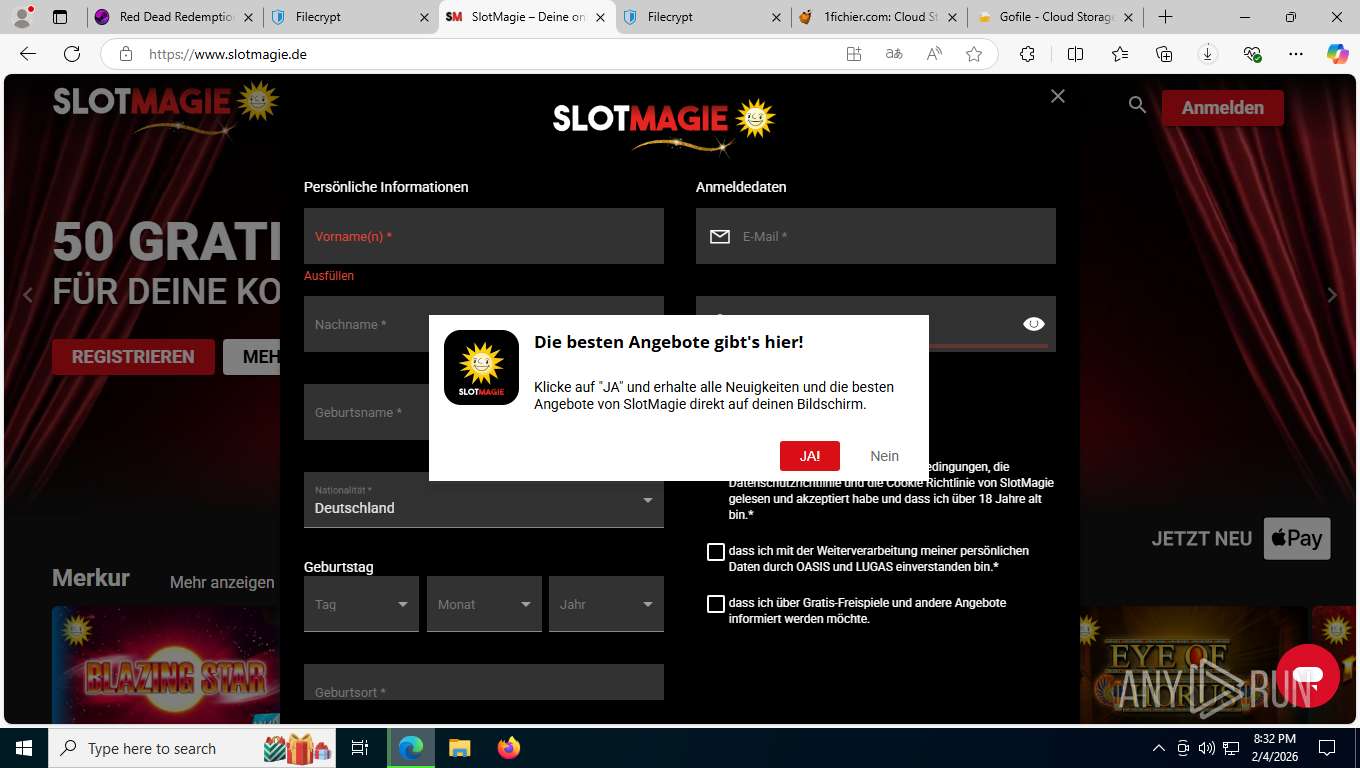Viewport: 1360px width, 768px height.
Task: Open the volume icon in system tray
Action: click(x=1207, y=748)
